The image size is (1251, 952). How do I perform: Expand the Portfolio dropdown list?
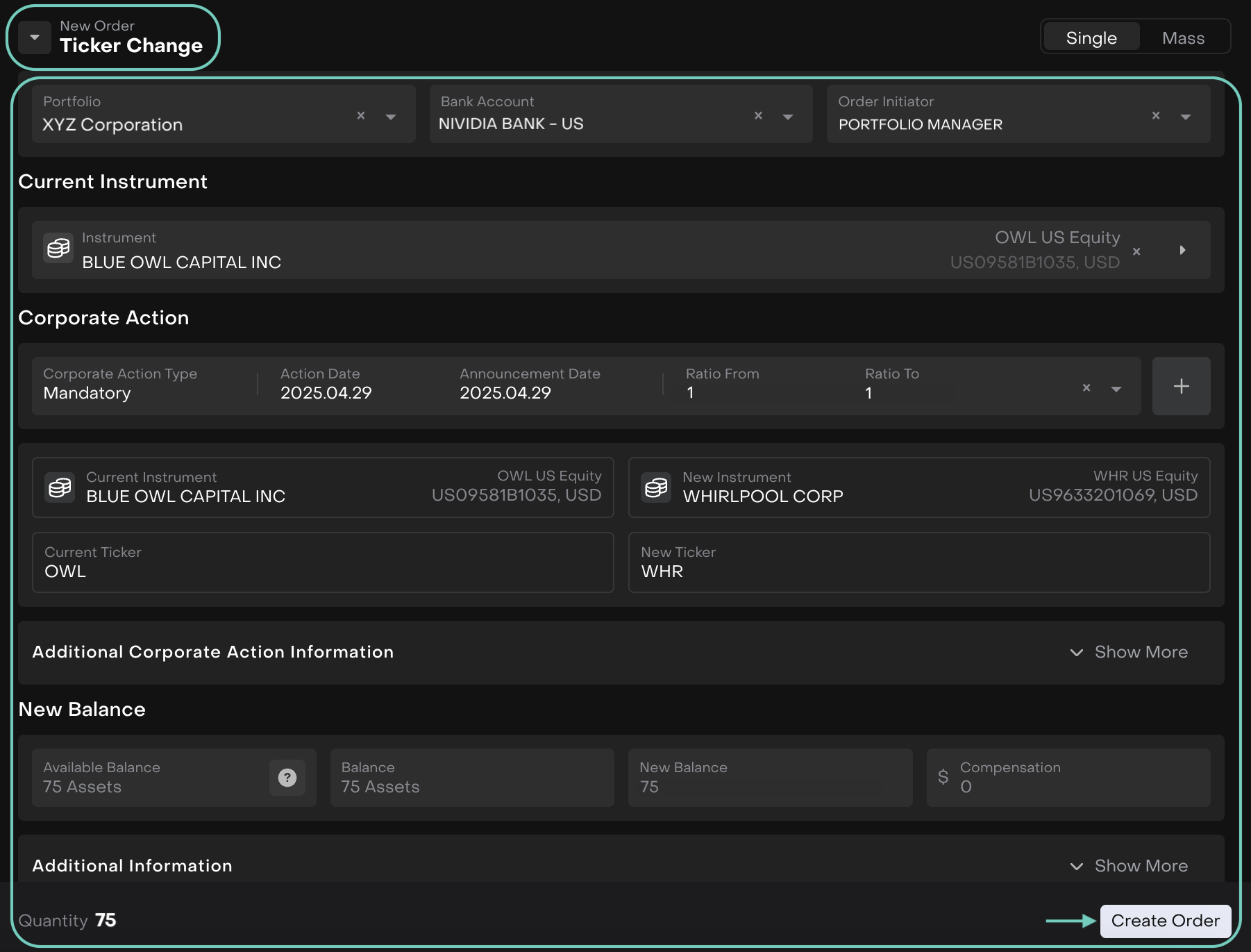(391, 117)
